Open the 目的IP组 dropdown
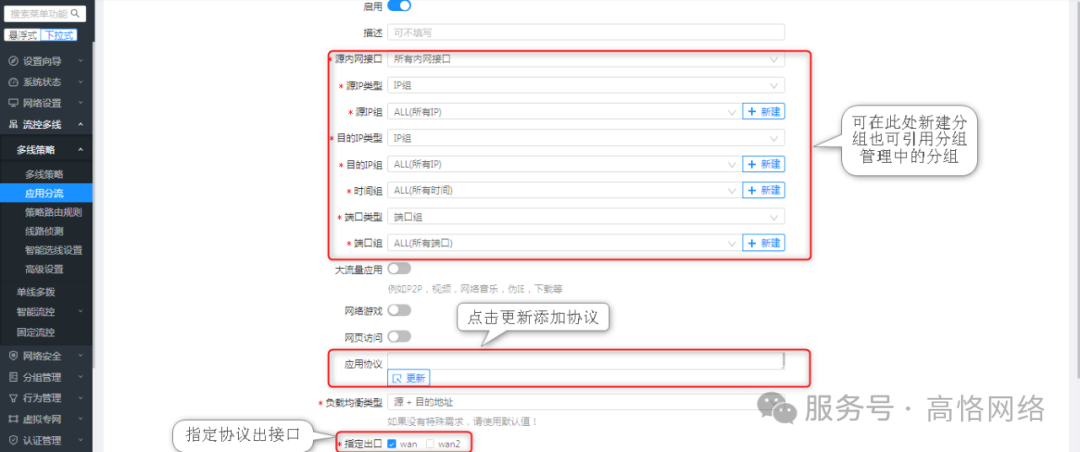The image size is (1080, 452). (563, 164)
